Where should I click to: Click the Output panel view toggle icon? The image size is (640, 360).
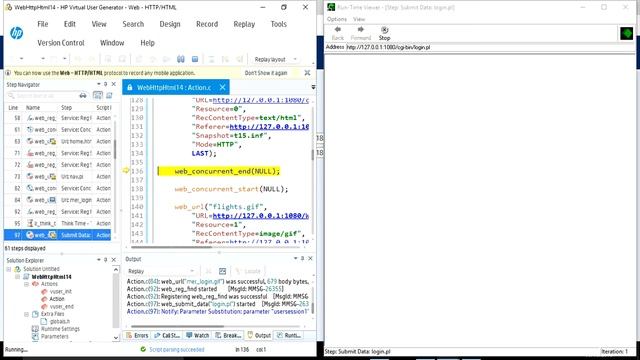click(222, 271)
